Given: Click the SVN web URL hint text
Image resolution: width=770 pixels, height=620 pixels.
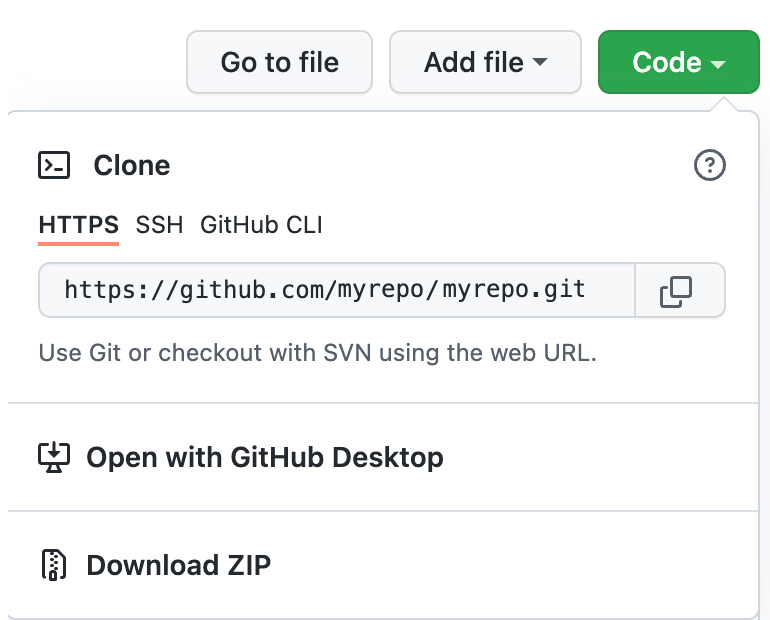Looking at the screenshot, I should tap(317, 352).
